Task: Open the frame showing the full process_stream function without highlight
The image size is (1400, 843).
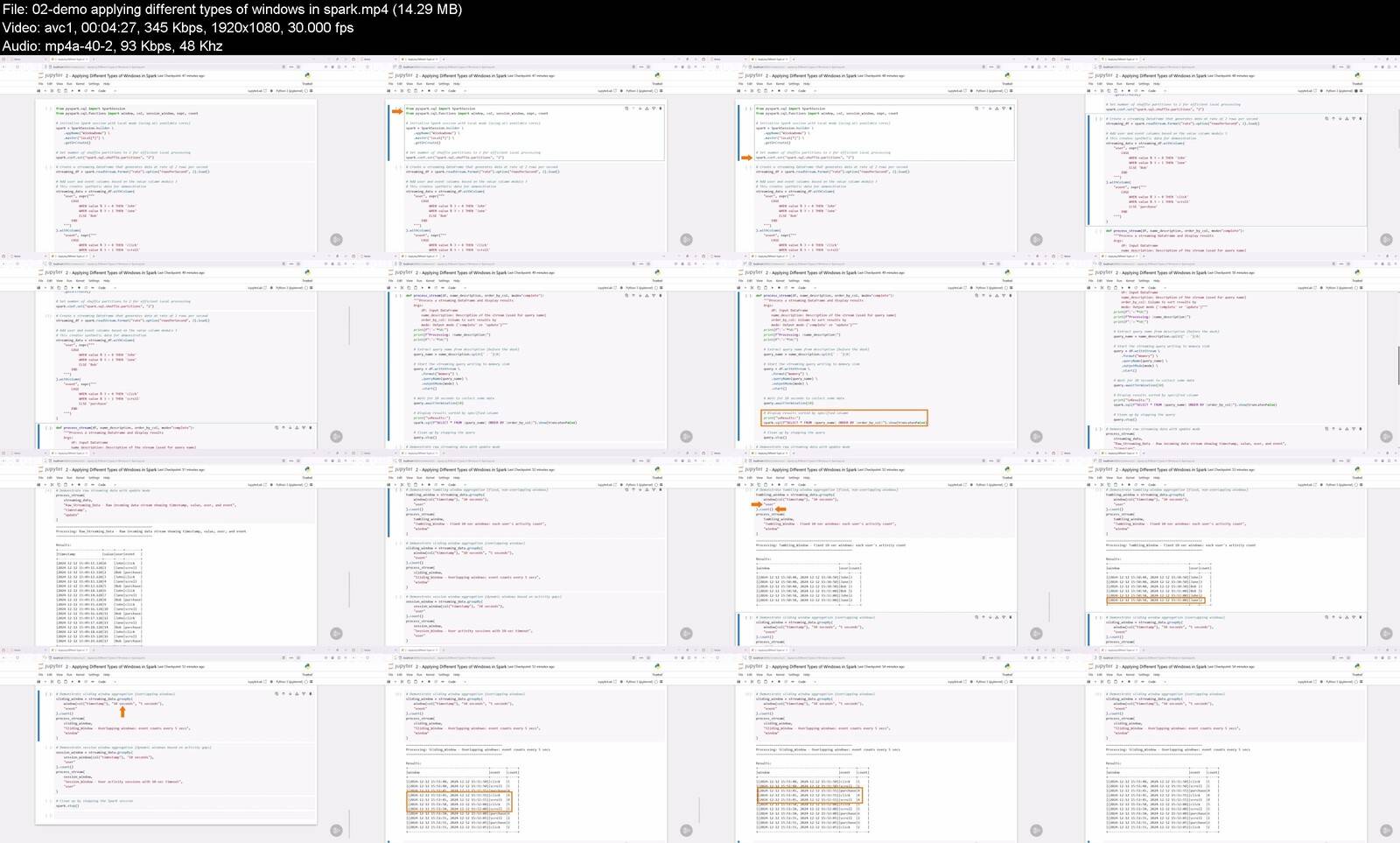Action: tap(525, 351)
